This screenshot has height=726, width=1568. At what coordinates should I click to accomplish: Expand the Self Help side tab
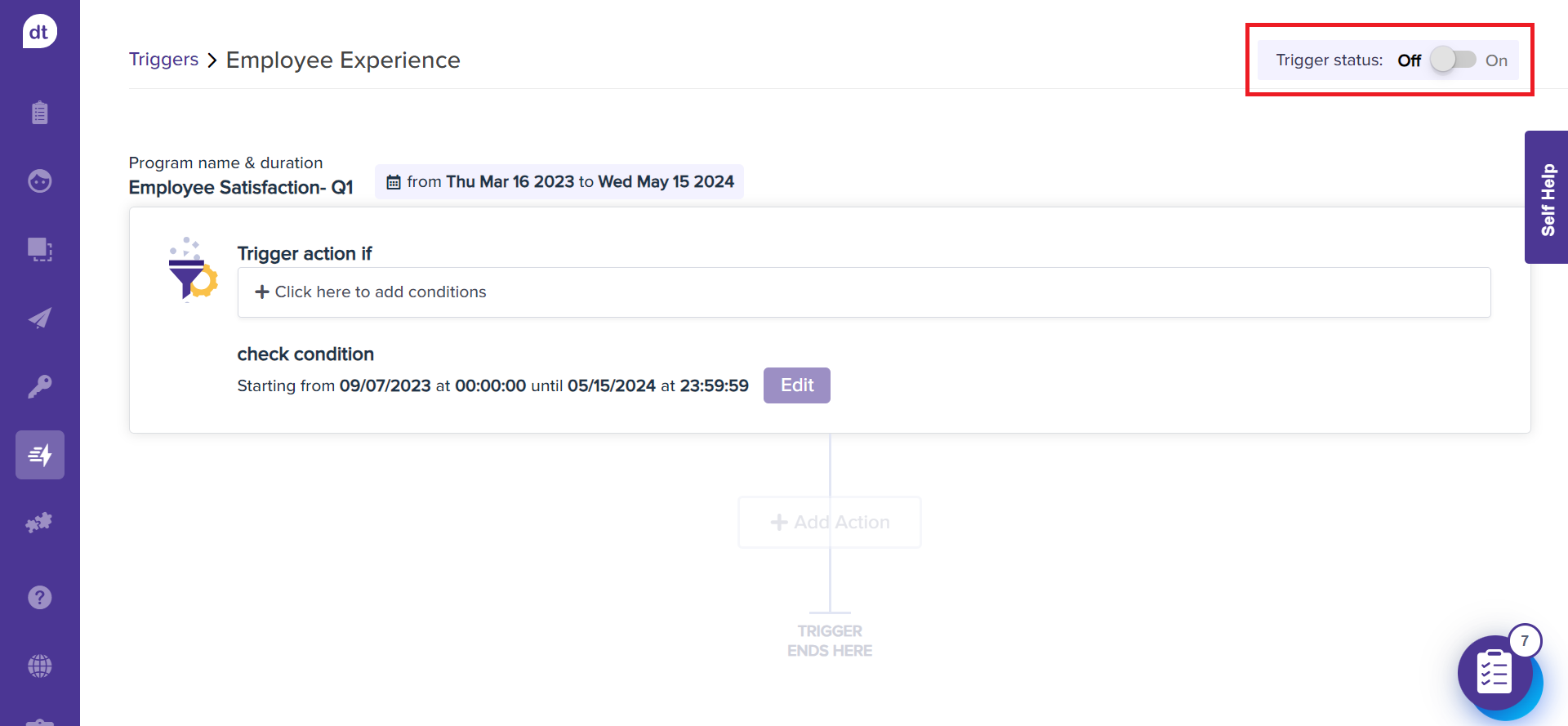coord(1547,198)
